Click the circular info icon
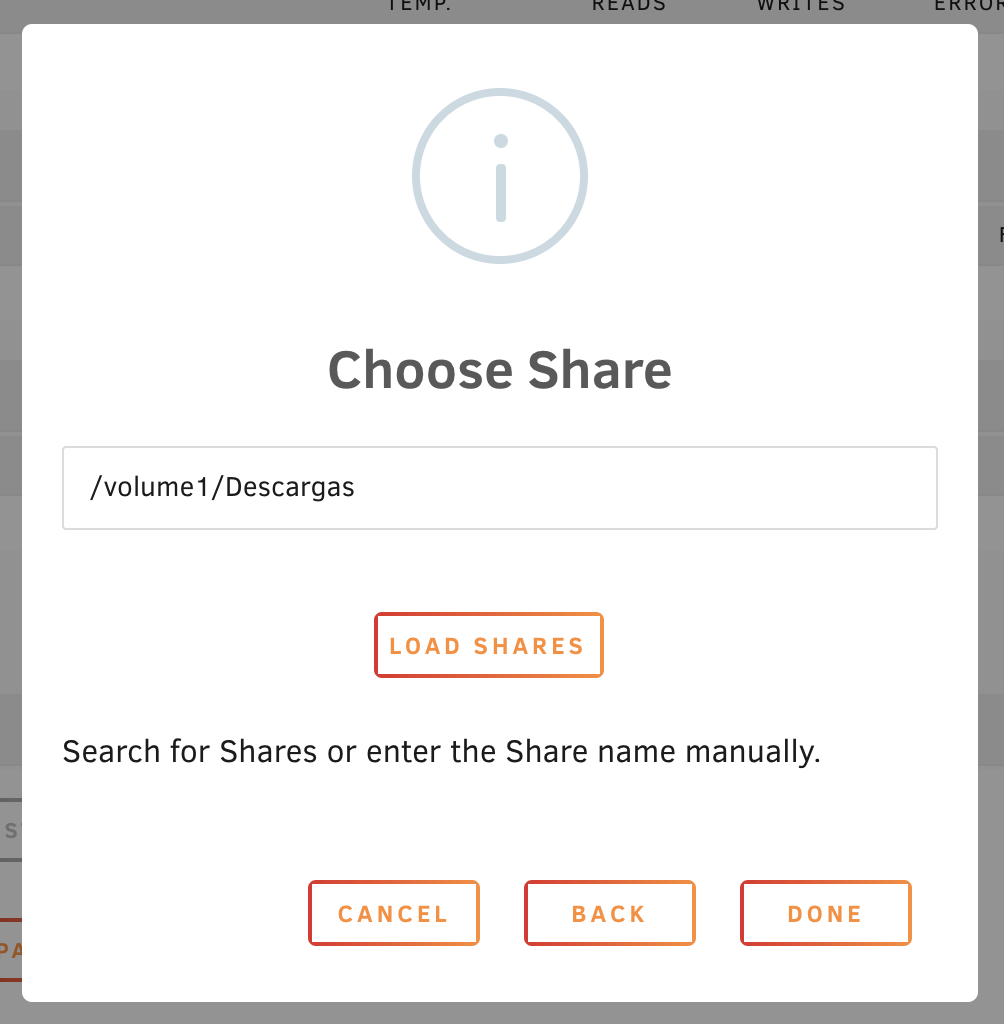 click(500, 176)
